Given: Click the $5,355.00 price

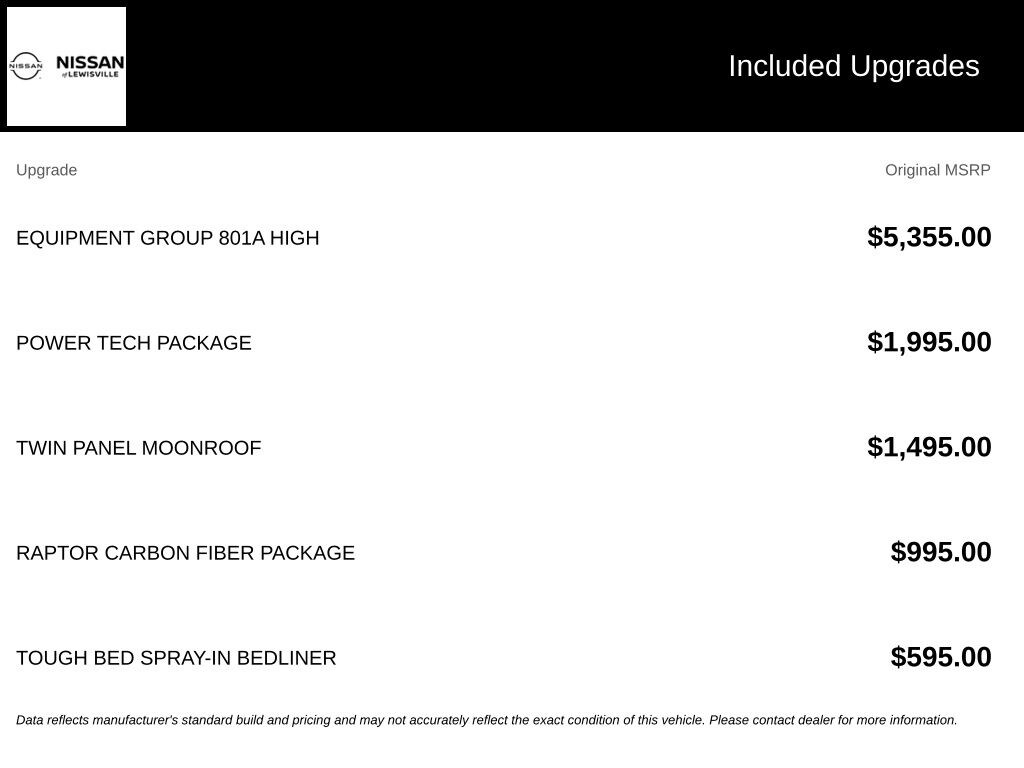Looking at the screenshot, I should [x=929, y=237].
